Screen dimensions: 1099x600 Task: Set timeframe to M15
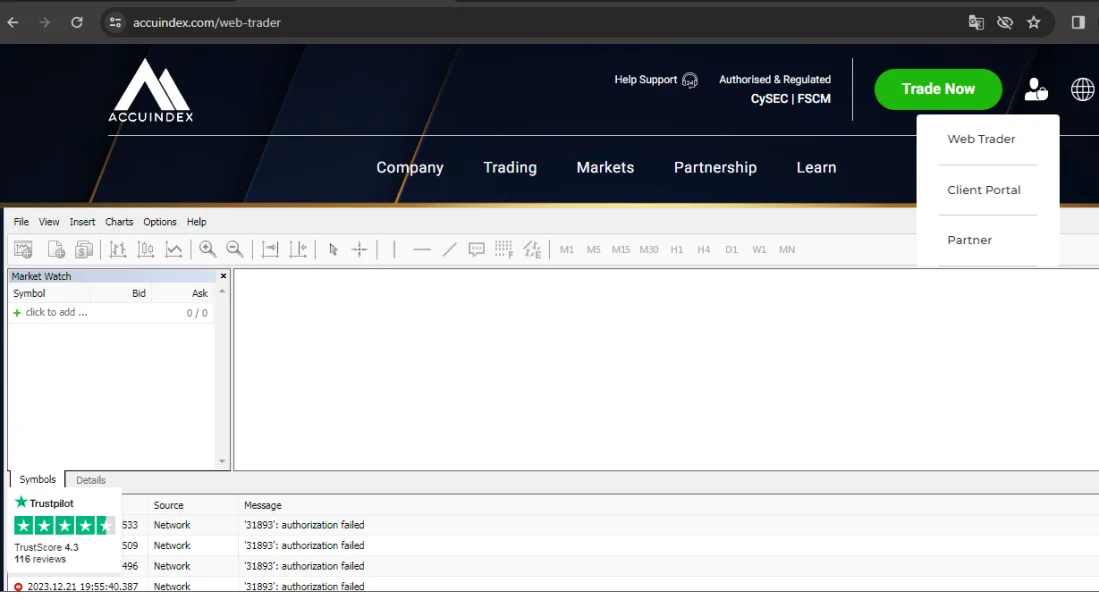(x=621, y=250)
